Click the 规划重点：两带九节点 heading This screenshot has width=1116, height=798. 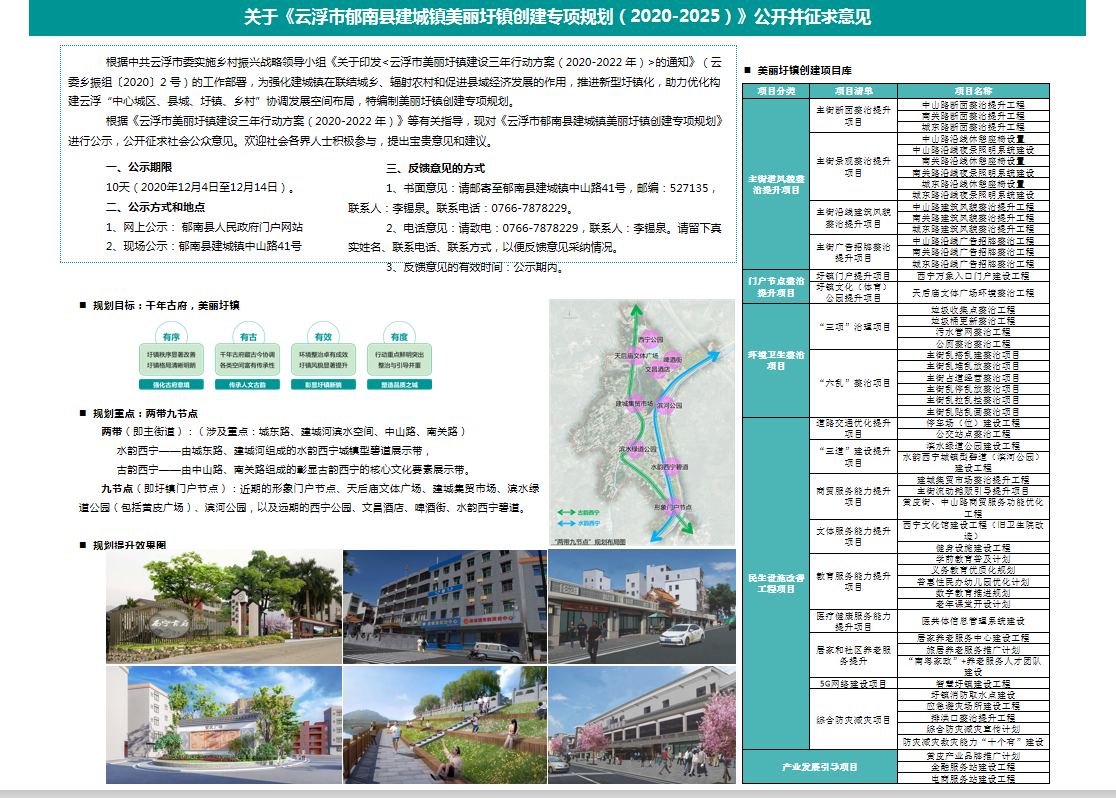click(x=145, y=414)
